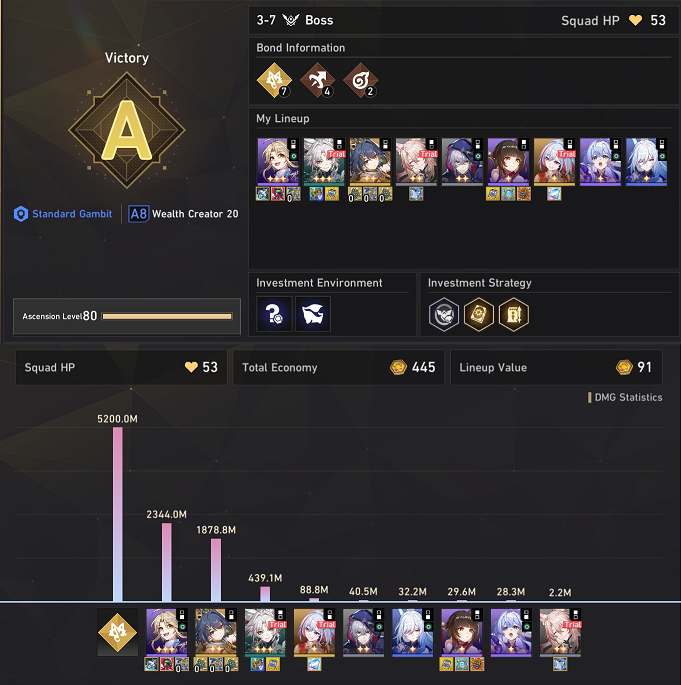Click the Total Economy 445 panel
The height and width of the screenshot is (685, 681).
339,367
